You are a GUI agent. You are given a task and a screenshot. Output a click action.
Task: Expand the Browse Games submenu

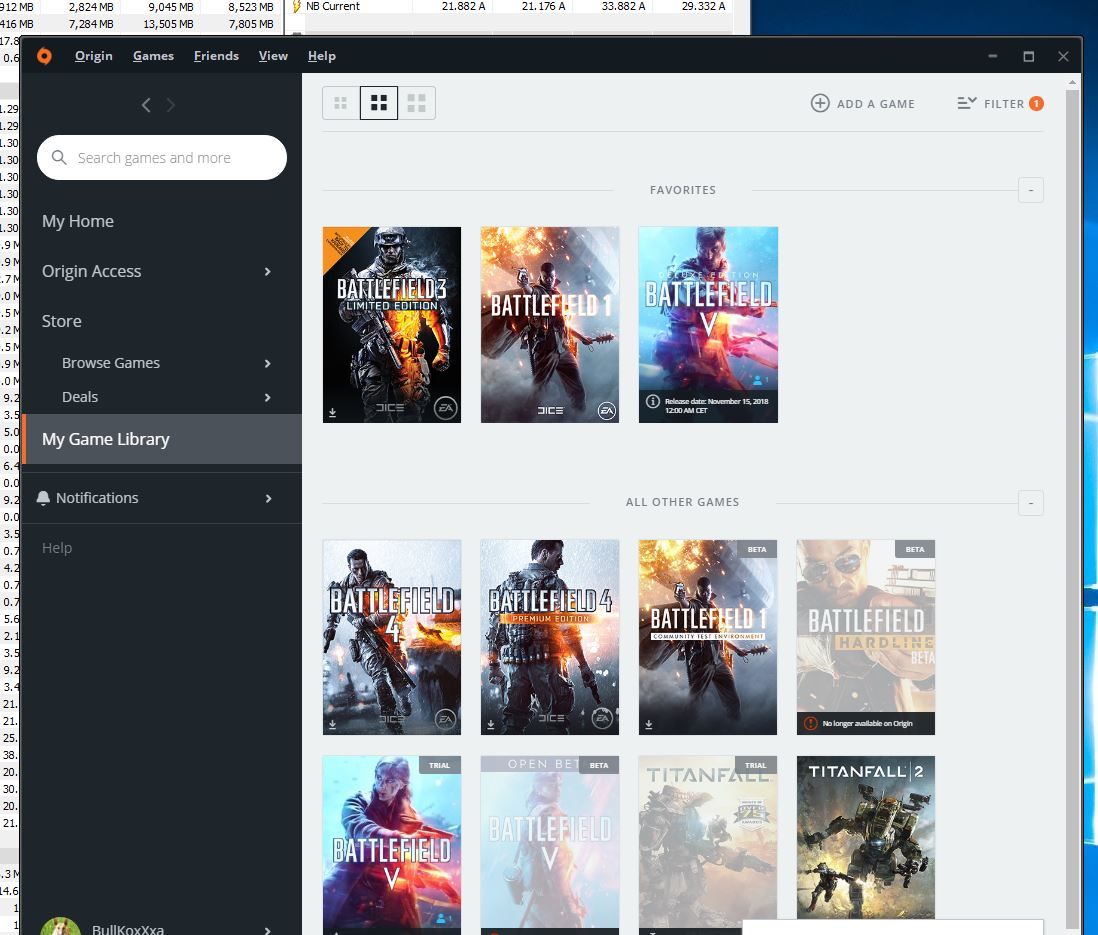pos(267,363)
